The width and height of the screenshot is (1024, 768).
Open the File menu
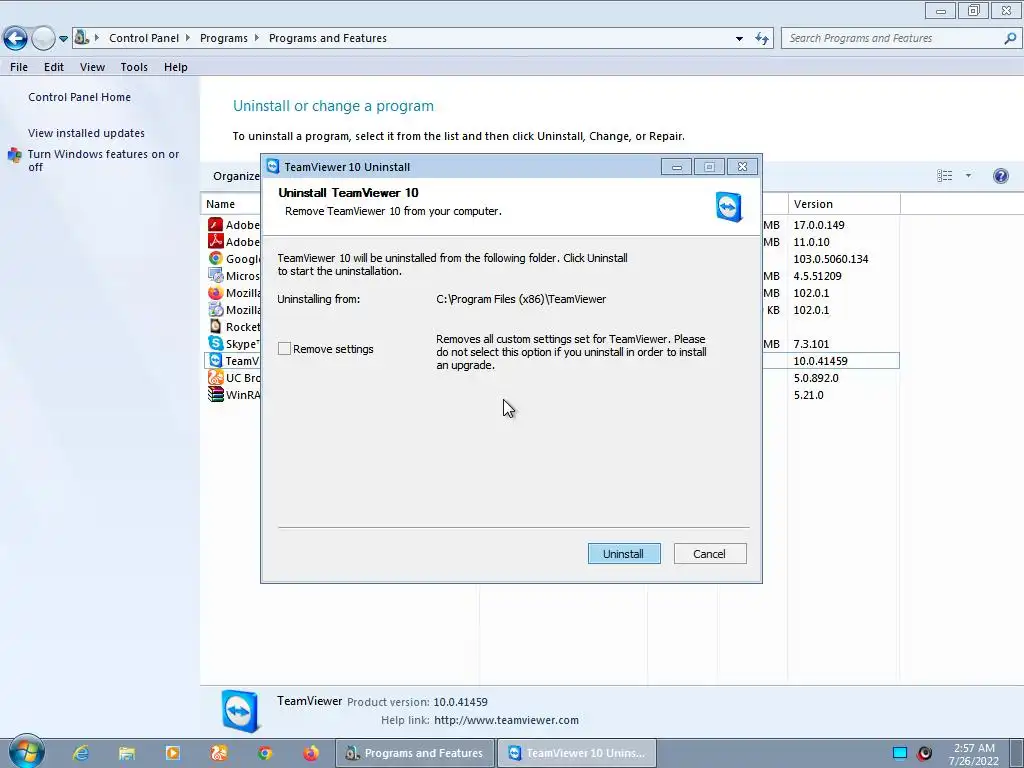19,67
